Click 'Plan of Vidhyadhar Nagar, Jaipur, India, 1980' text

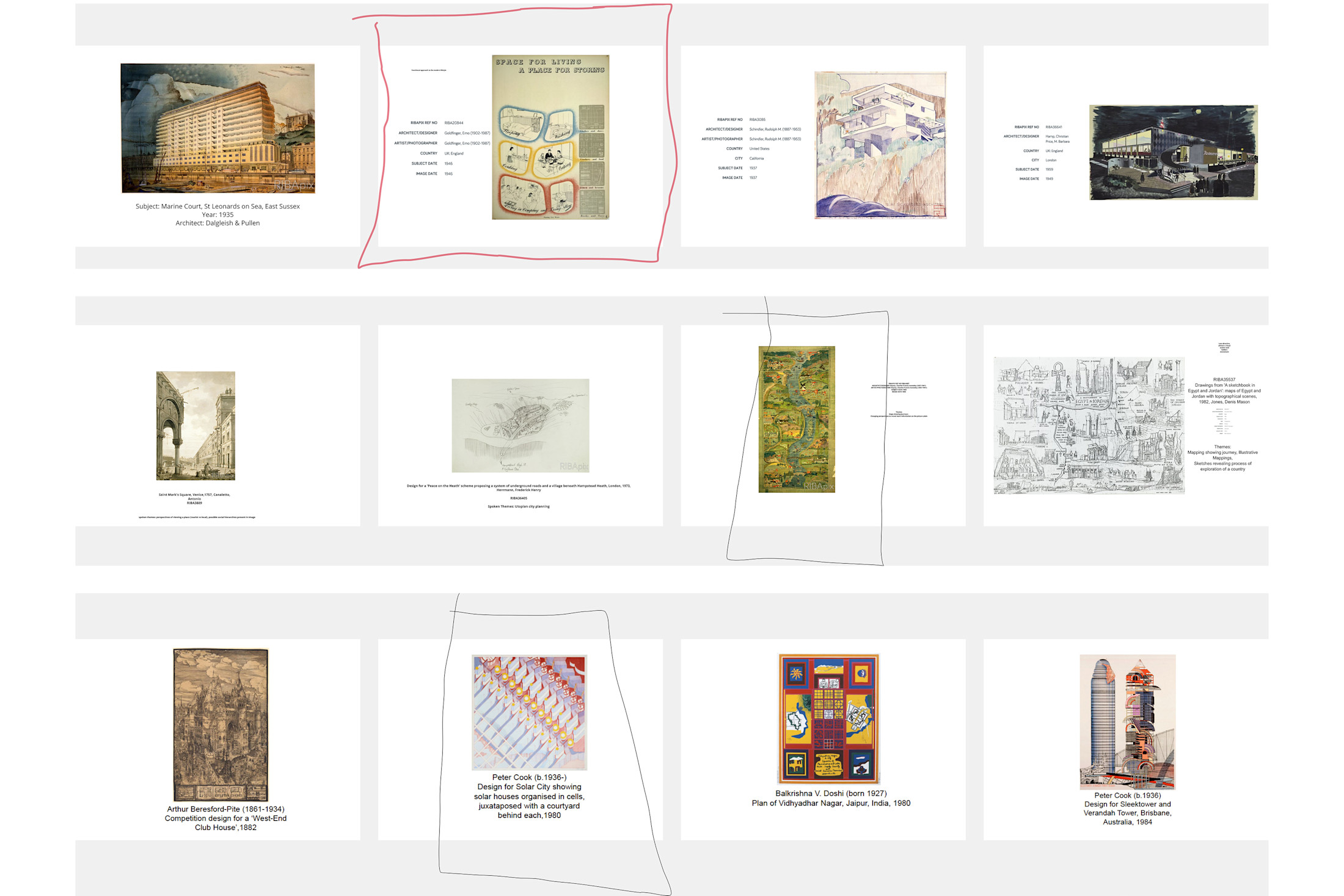(831, 803)
